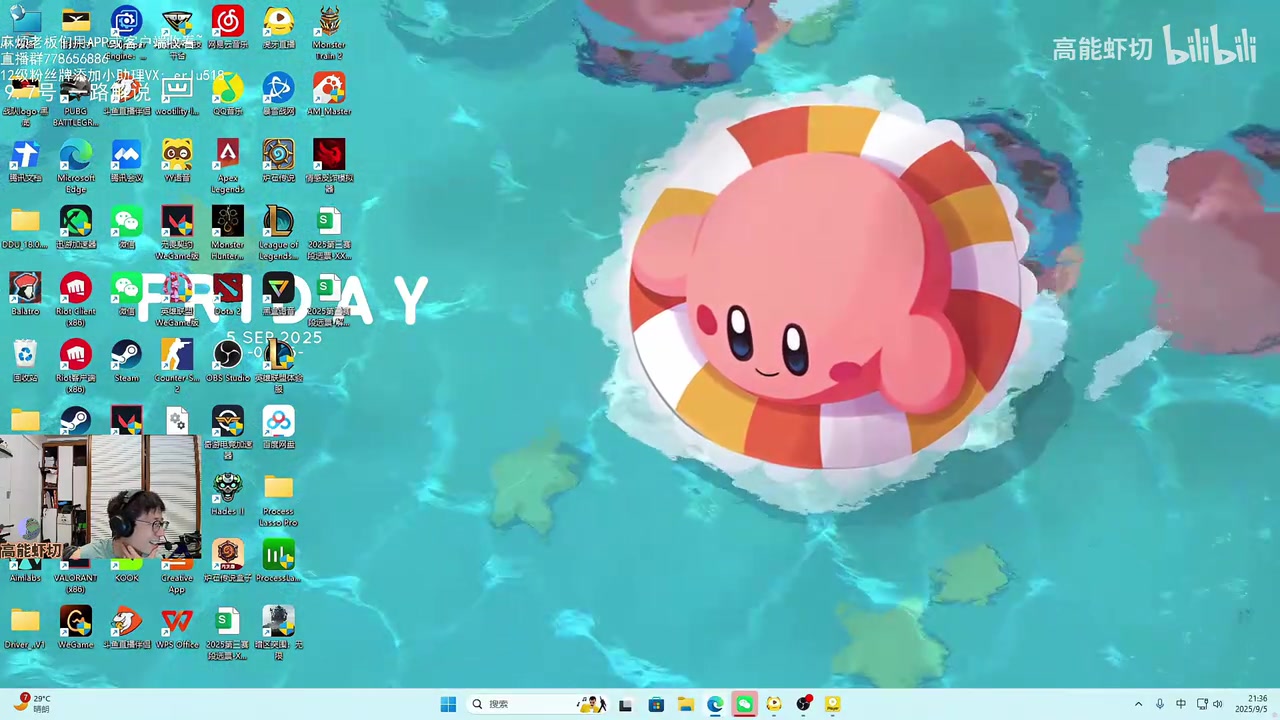
Task: Click the taskbar search box
Action: point(520,704)
